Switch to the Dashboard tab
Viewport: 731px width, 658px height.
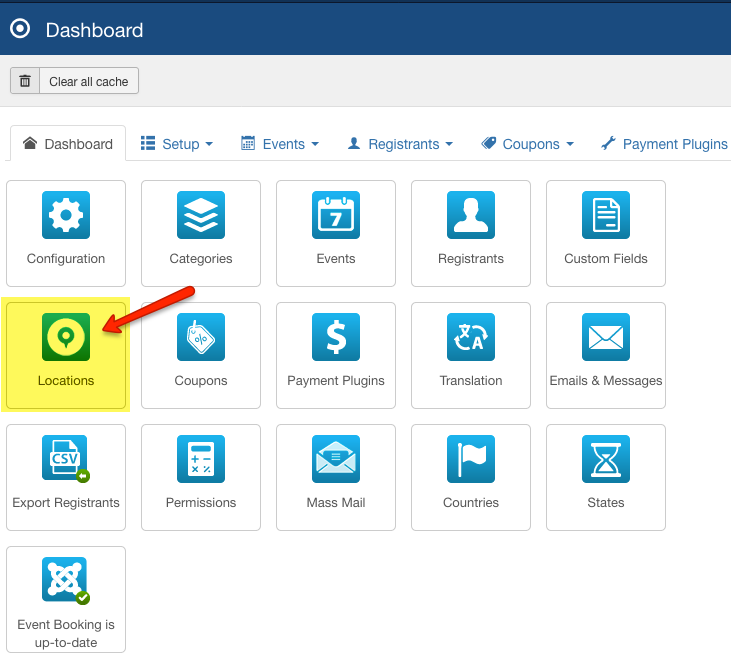(68, 144)
